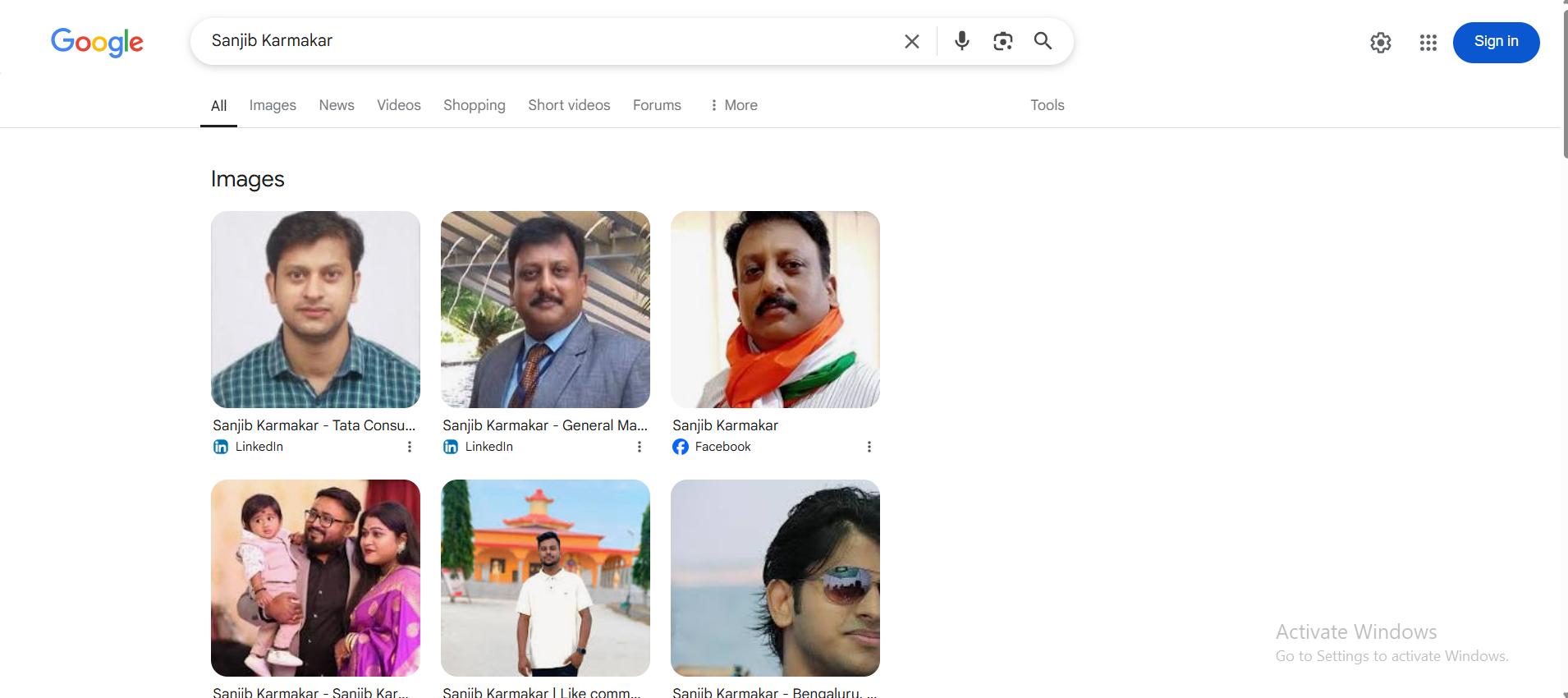The height and width of the screenshot is (698, 1568).
Task: Click the magnifying glass search button
Action: click(1043, 41)
